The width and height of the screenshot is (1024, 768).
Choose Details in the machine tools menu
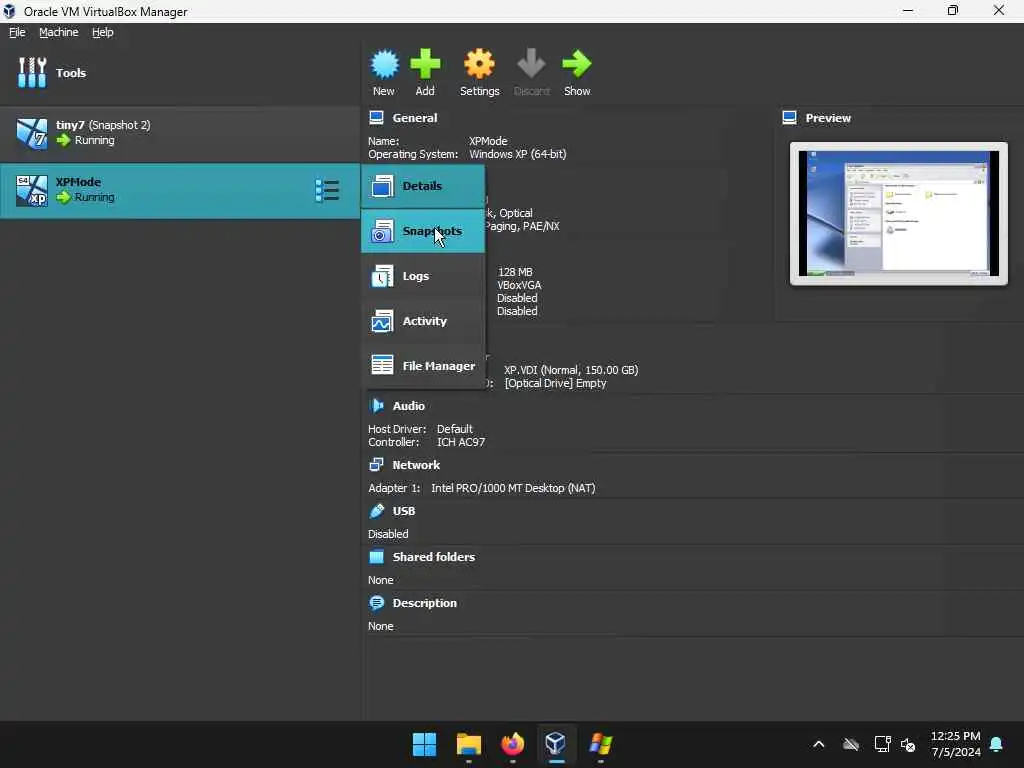(x=423, y=186)
